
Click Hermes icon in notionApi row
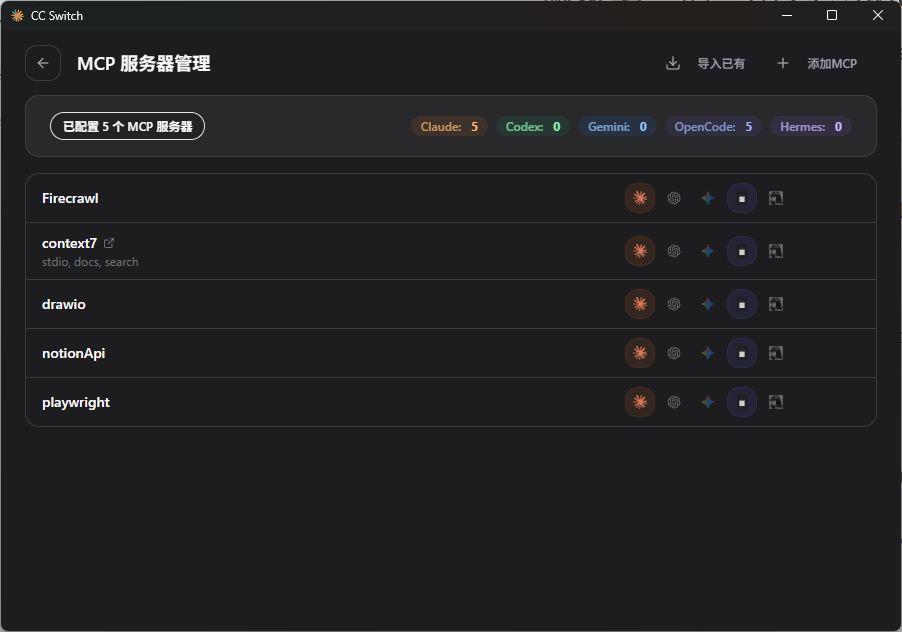pyautogui.click(x=775, y=353)
